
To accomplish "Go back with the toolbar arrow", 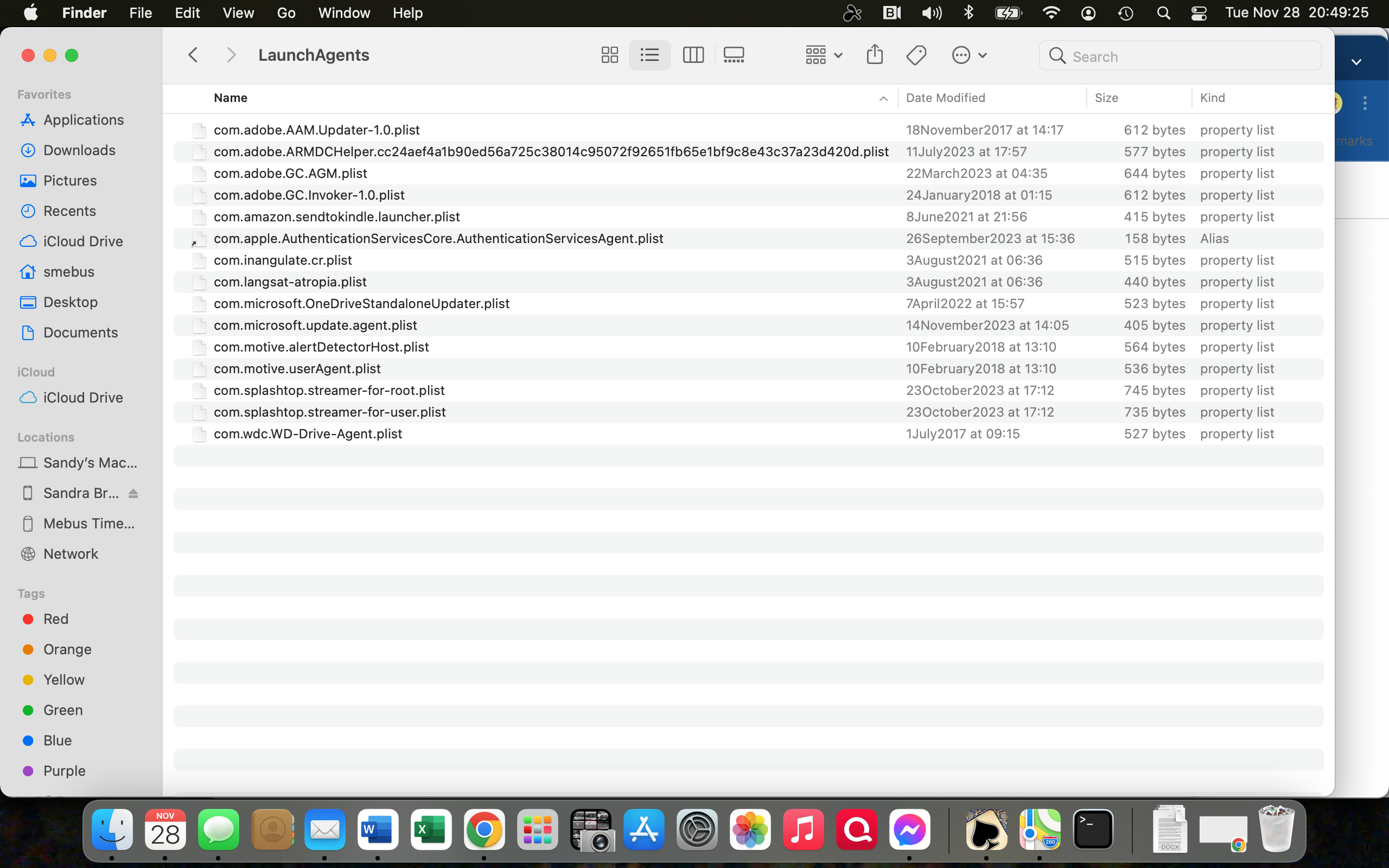I will click(x=193, y=55).
